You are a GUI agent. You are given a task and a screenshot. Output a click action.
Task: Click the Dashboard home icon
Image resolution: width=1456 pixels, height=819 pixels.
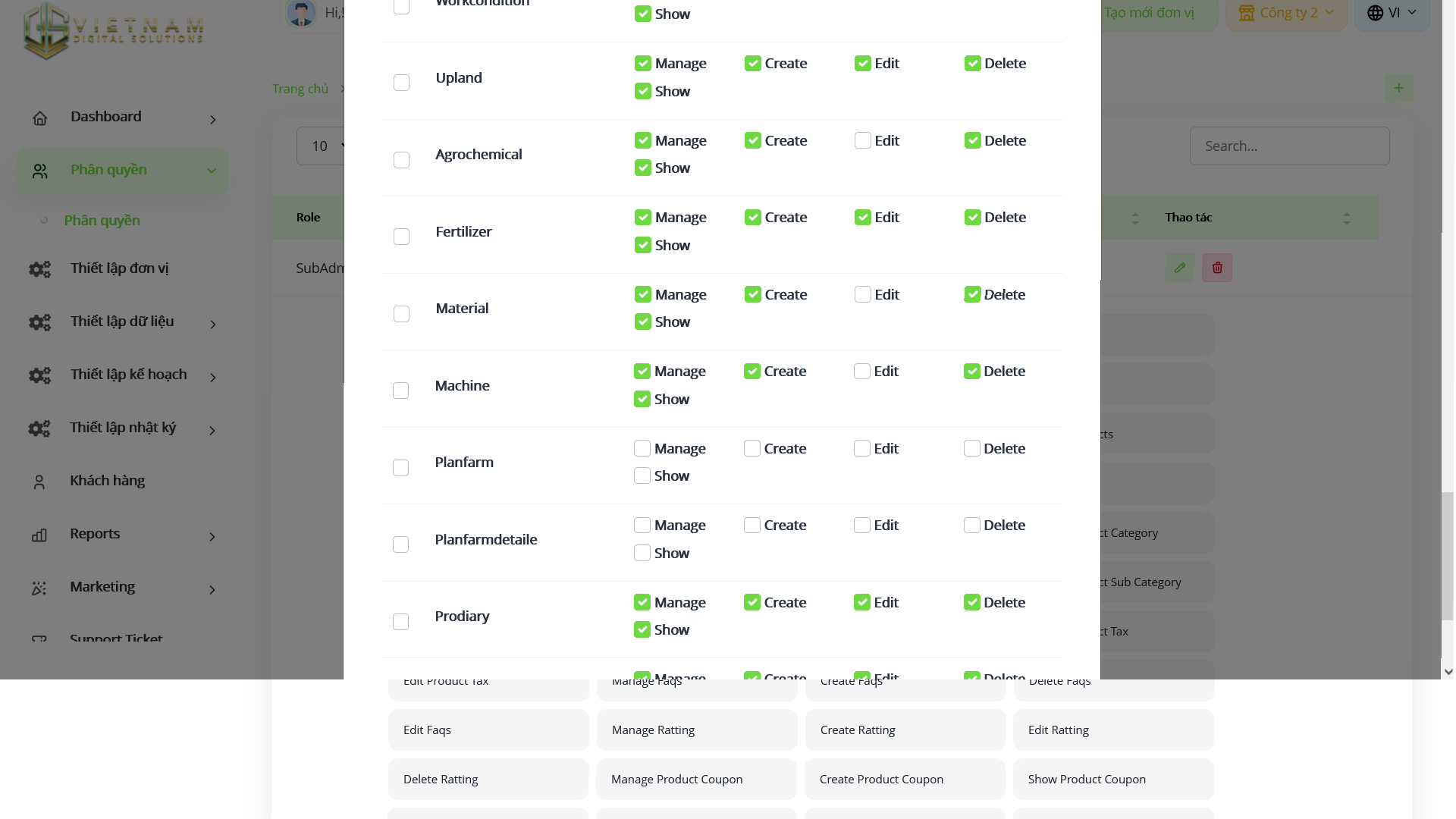pyautogui.click(x=40, y=118)
